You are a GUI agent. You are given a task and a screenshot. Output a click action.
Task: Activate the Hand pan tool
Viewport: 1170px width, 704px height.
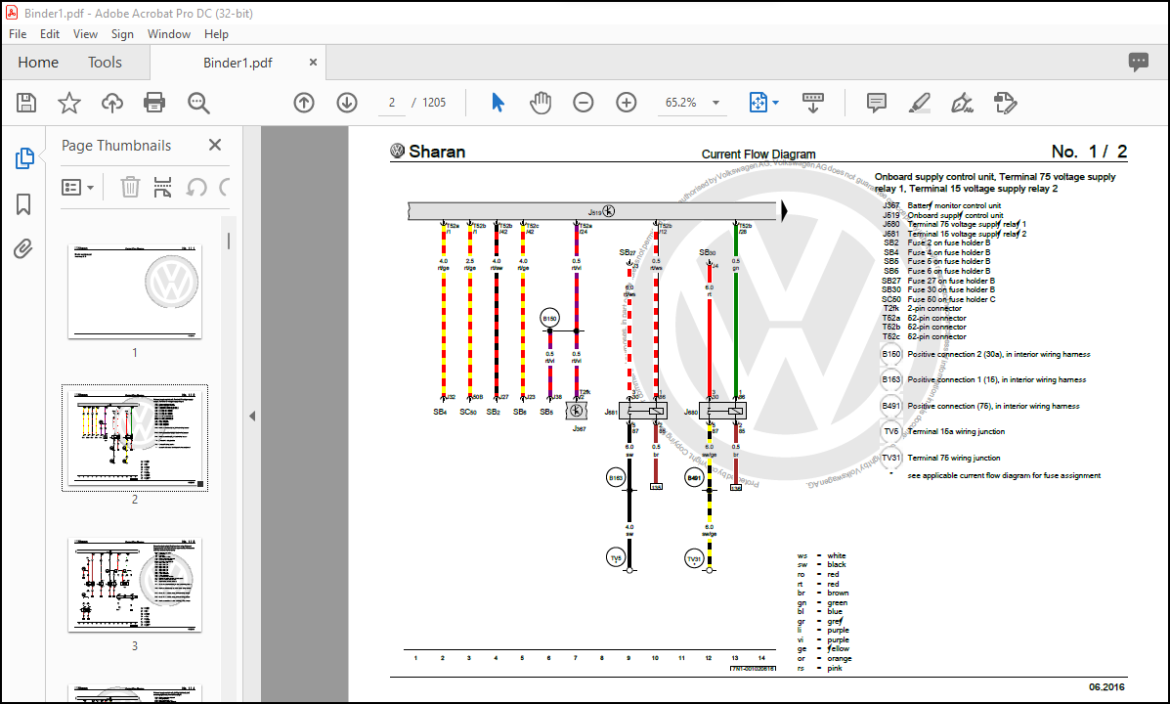click(x=540, y=103)
